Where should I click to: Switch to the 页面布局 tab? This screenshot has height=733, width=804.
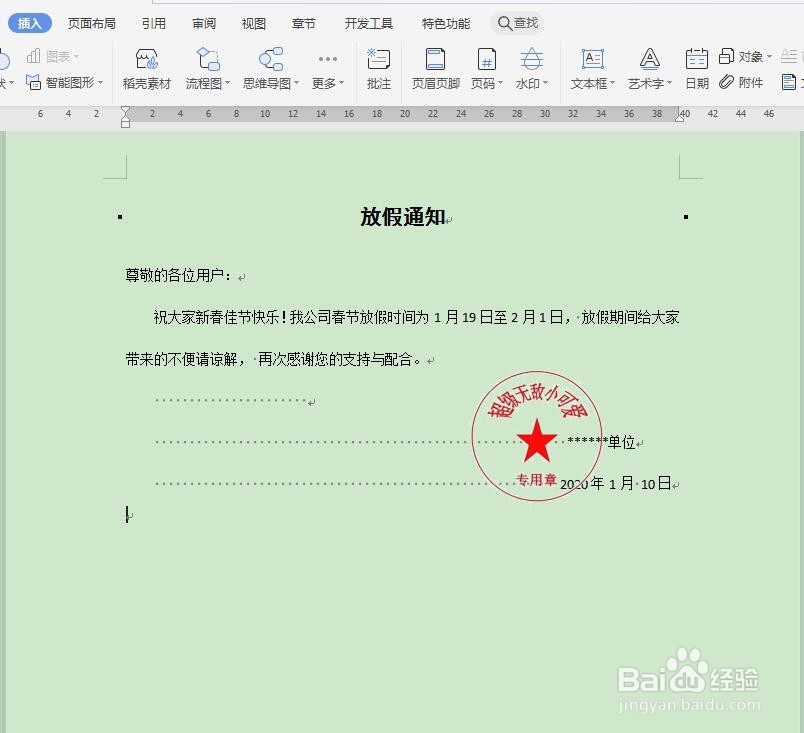[x=92, y=22]
